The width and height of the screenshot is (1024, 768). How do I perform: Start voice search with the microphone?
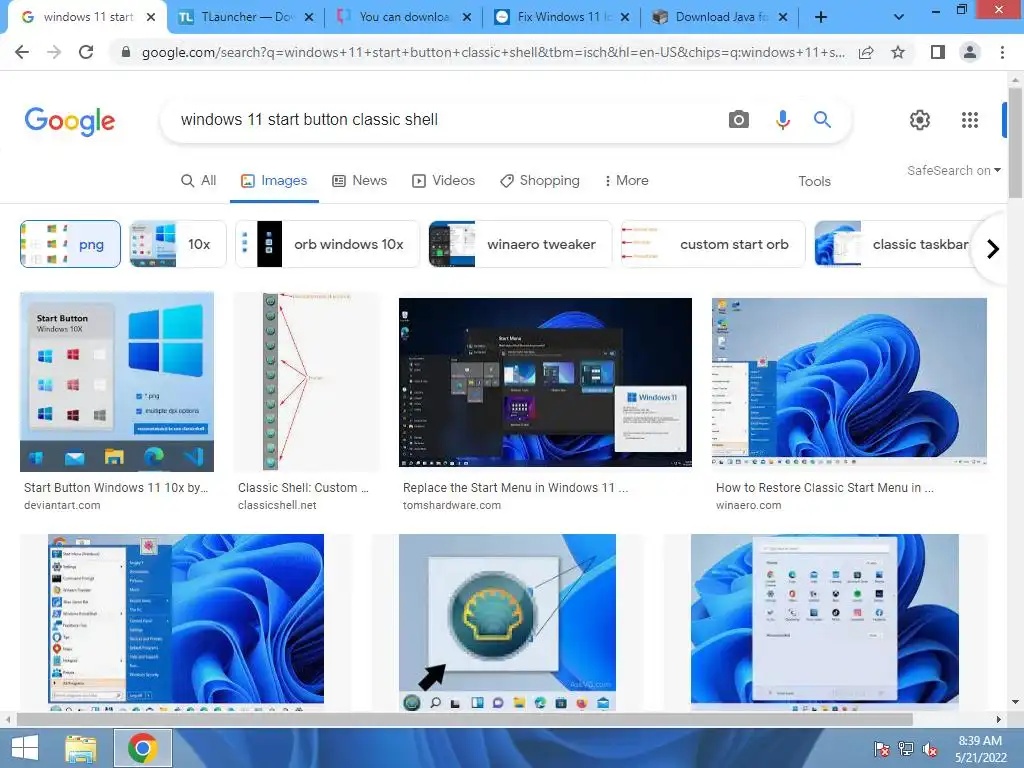click(782, 120)
